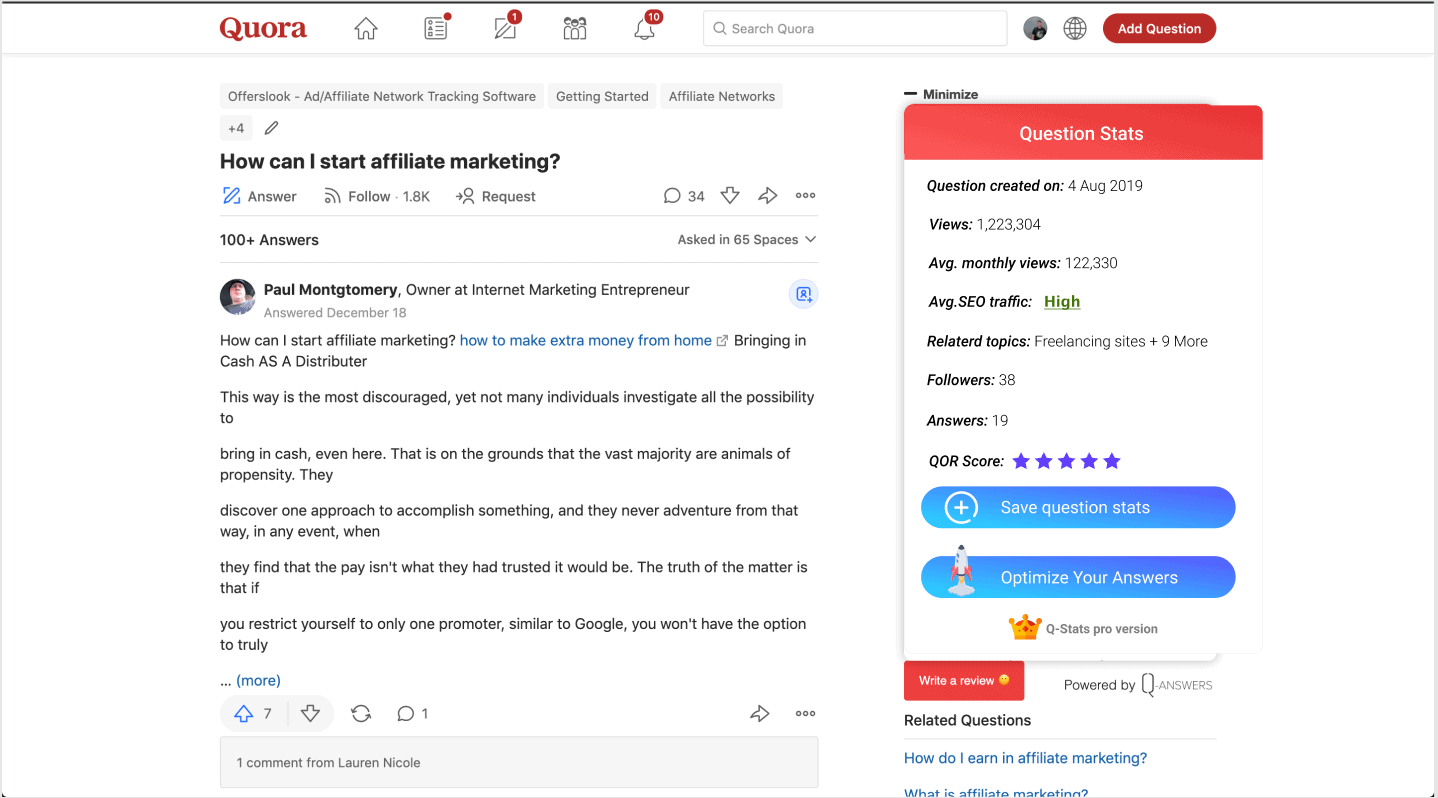
Task: Toggle Follow on the question
Action: coord(377,197)
